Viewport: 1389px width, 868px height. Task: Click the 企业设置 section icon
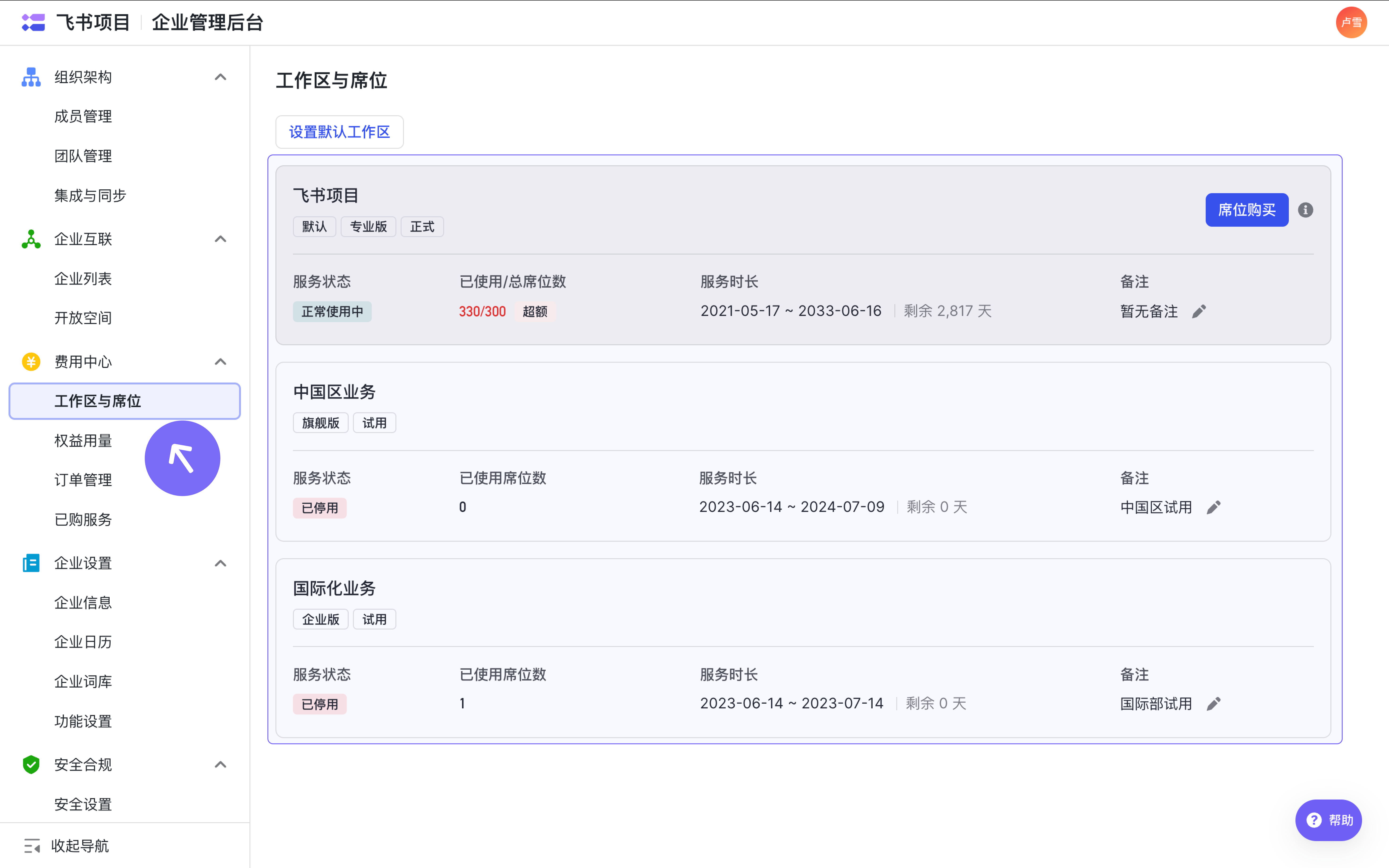point(31,563)
